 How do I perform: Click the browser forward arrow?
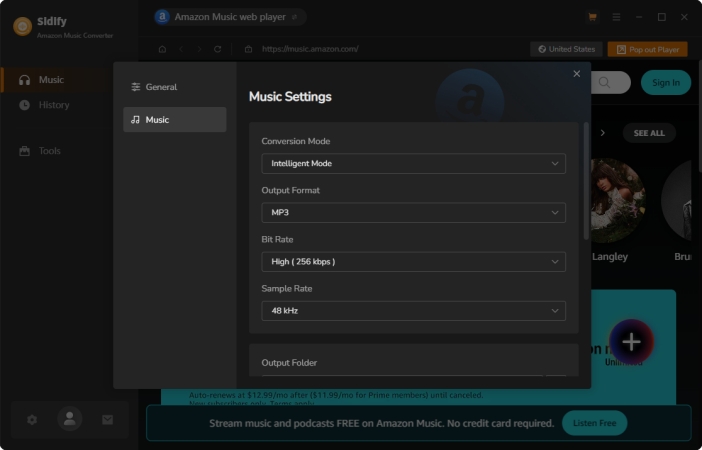(199, 49)
